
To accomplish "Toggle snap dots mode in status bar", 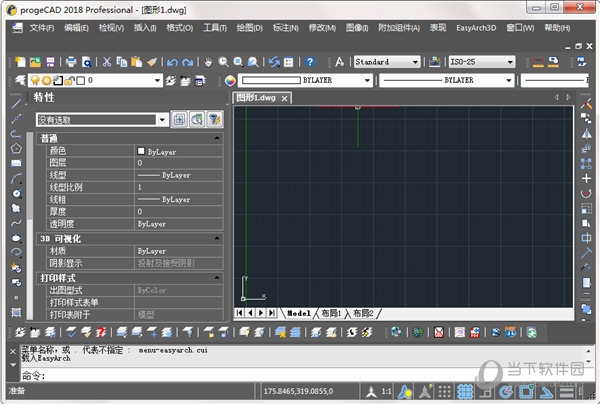I will [444, 391].
